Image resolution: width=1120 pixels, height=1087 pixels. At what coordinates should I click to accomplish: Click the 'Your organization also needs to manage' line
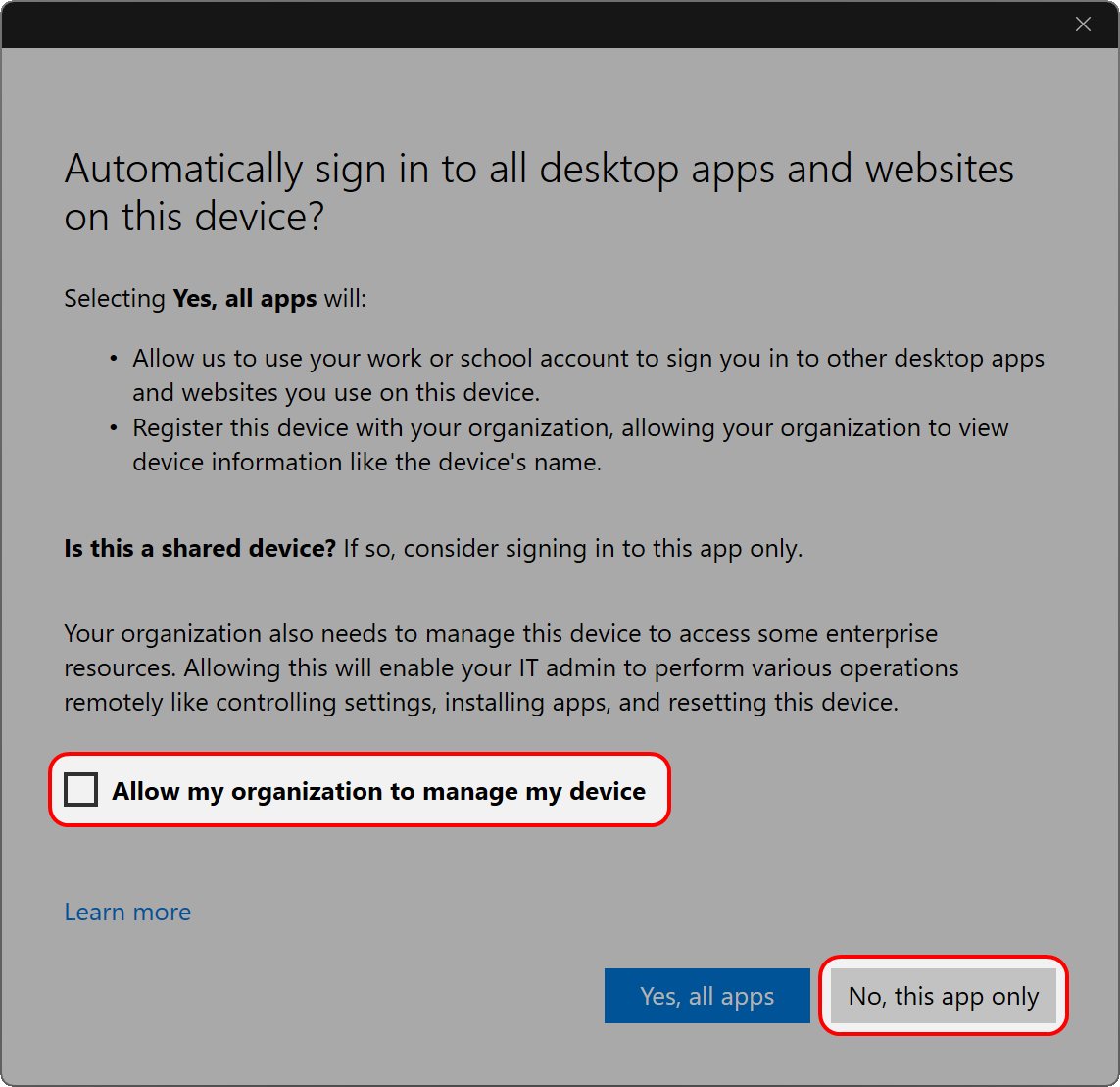[x=500, y=634]
